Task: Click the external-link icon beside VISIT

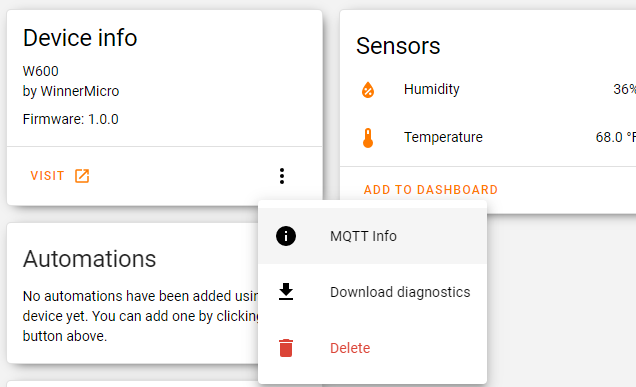Action: tap(82, 176)
